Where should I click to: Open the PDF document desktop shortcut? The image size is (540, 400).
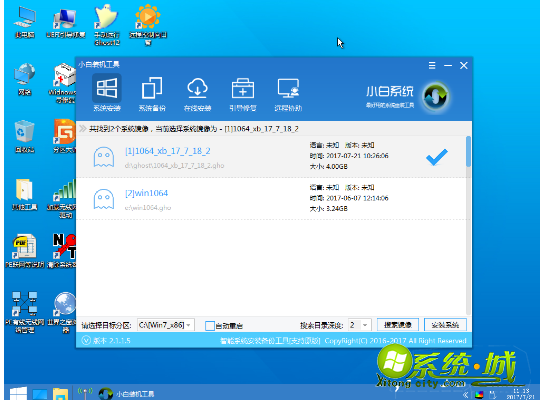pos(24,250)
